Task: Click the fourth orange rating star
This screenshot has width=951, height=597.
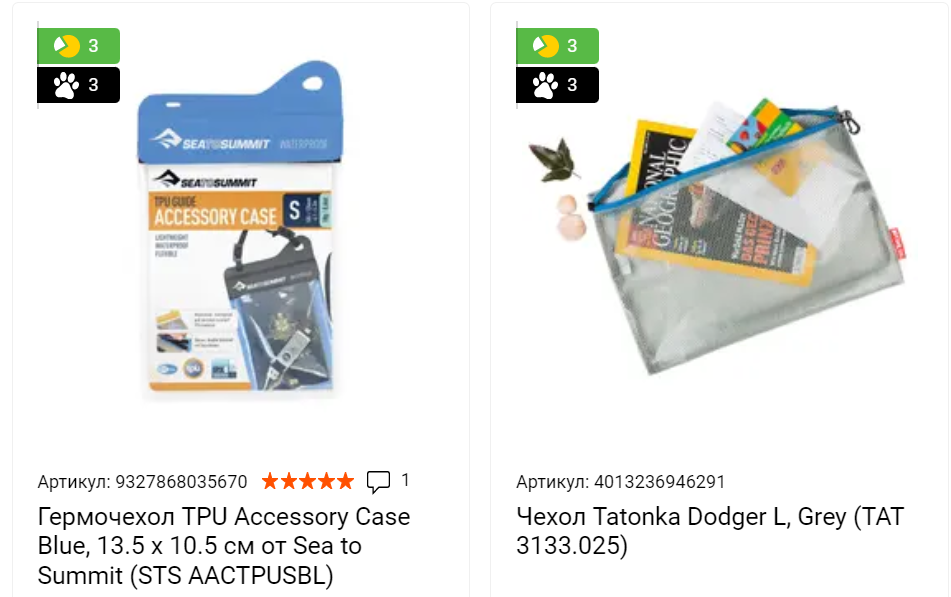Action: point(327,481)
